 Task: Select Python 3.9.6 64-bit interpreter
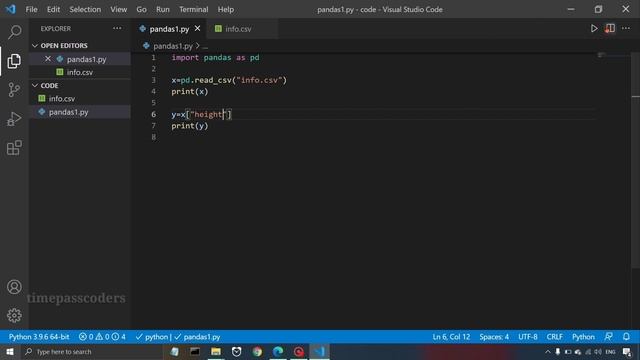(39, 337)
